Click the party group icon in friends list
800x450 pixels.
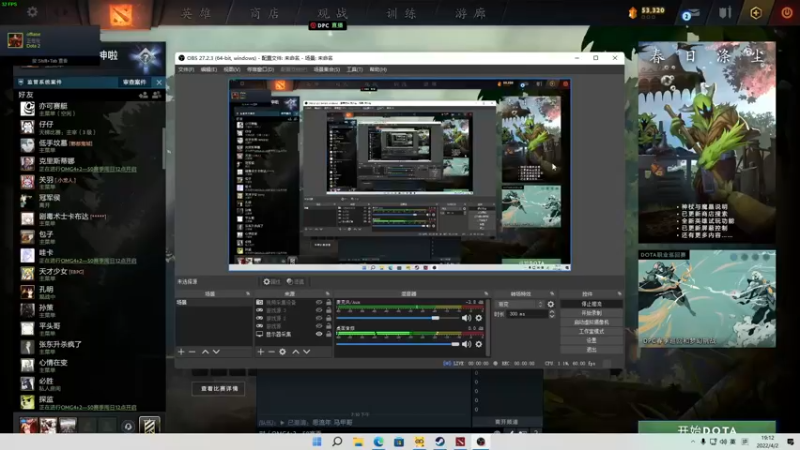157,95
